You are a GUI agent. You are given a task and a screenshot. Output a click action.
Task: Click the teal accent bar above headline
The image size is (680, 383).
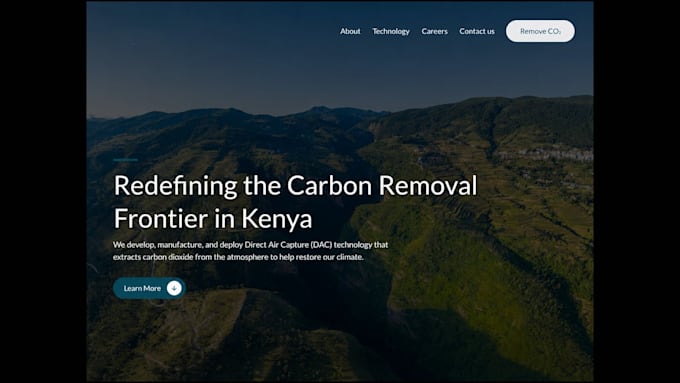[126, 160]
